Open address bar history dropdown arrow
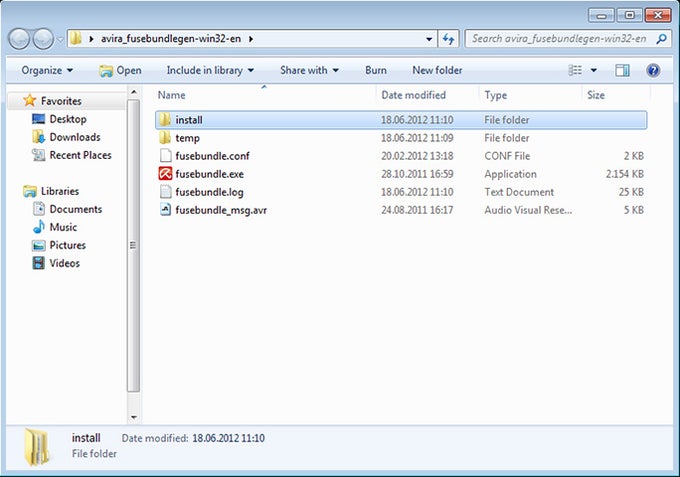The height and width of the screenshot is (477, 680). tap(429, 39)
